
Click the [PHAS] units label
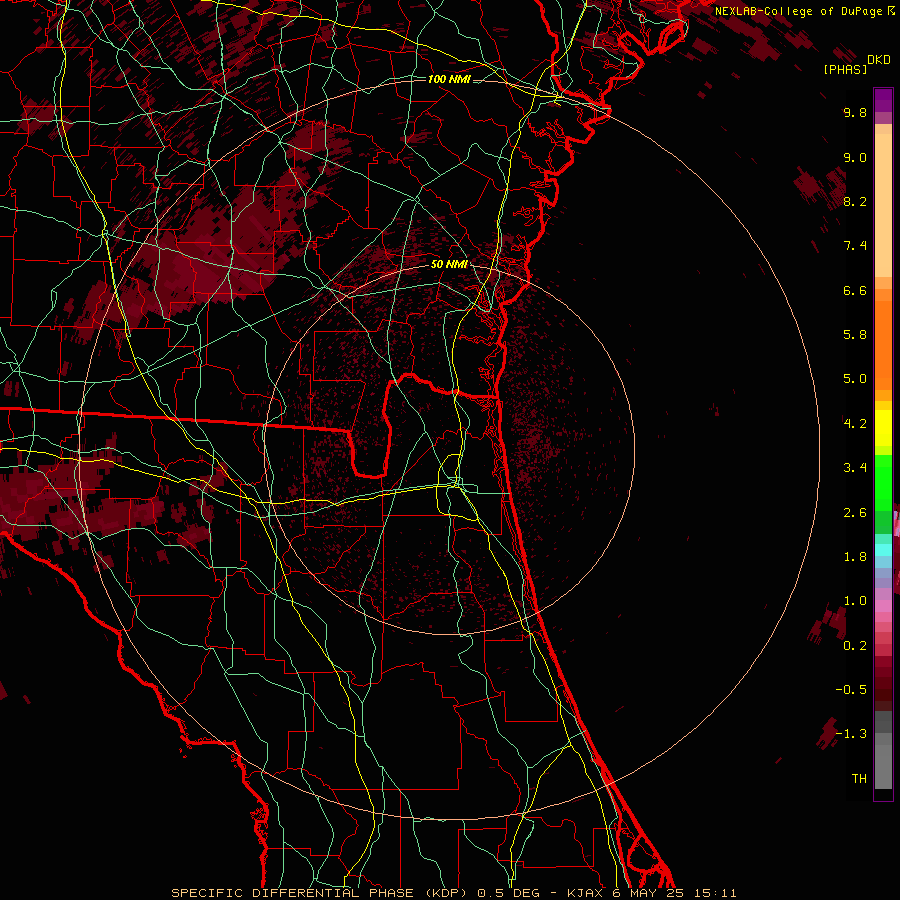point(845,69)
